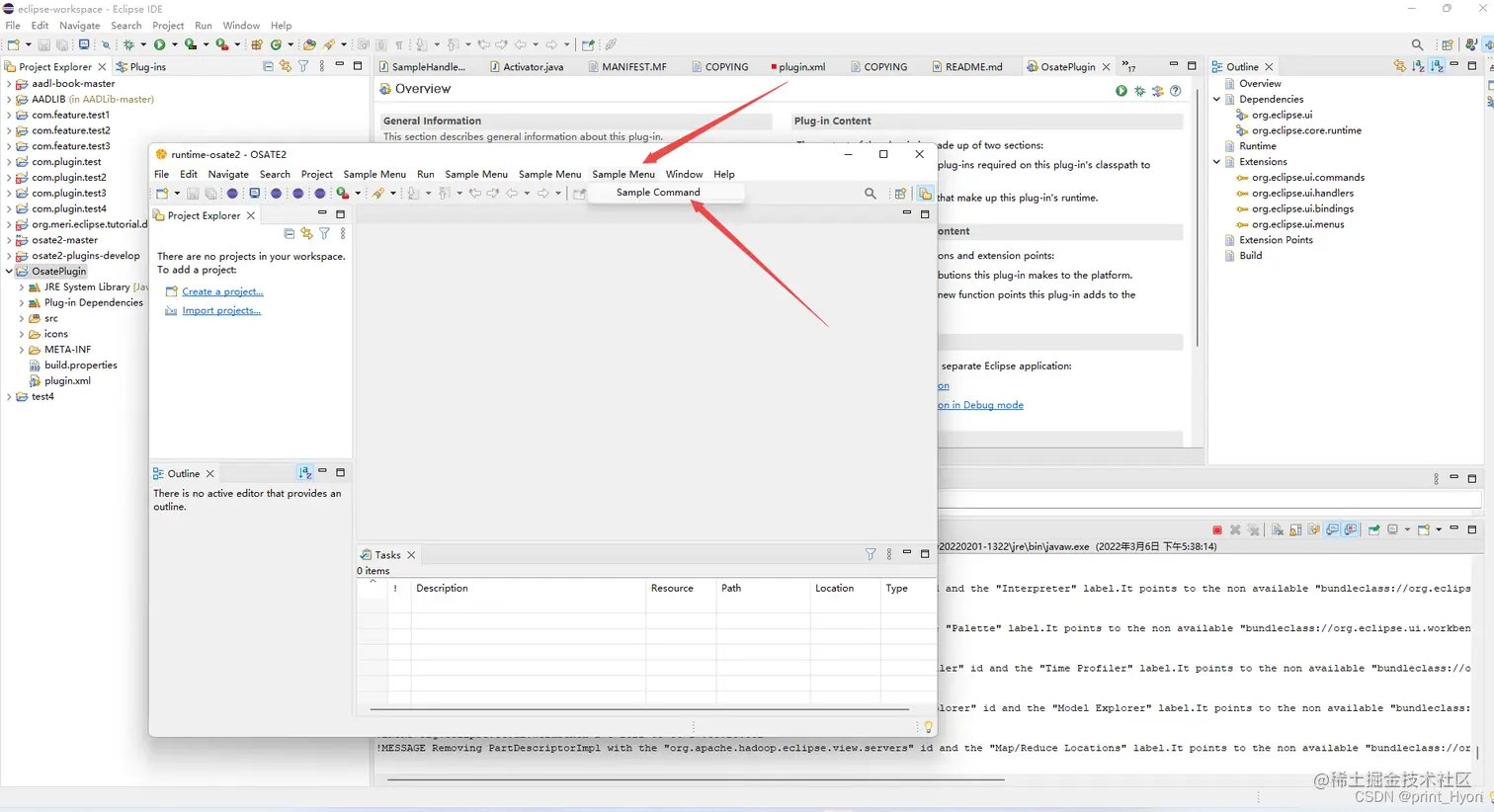
Task: Toggle Link with Editor in Eclipse IDE Outline
Action: click(x=1399, y=66)
